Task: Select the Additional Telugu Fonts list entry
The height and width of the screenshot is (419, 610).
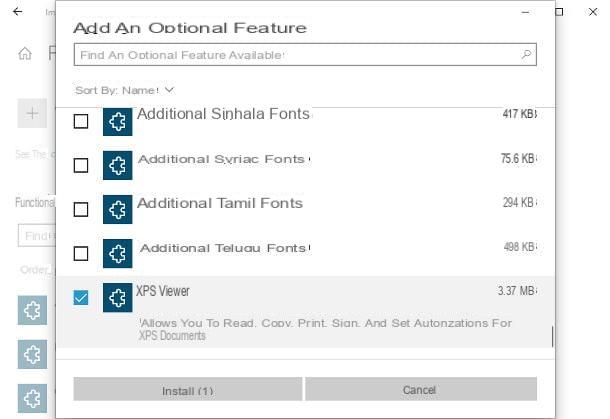Action: 305,254
